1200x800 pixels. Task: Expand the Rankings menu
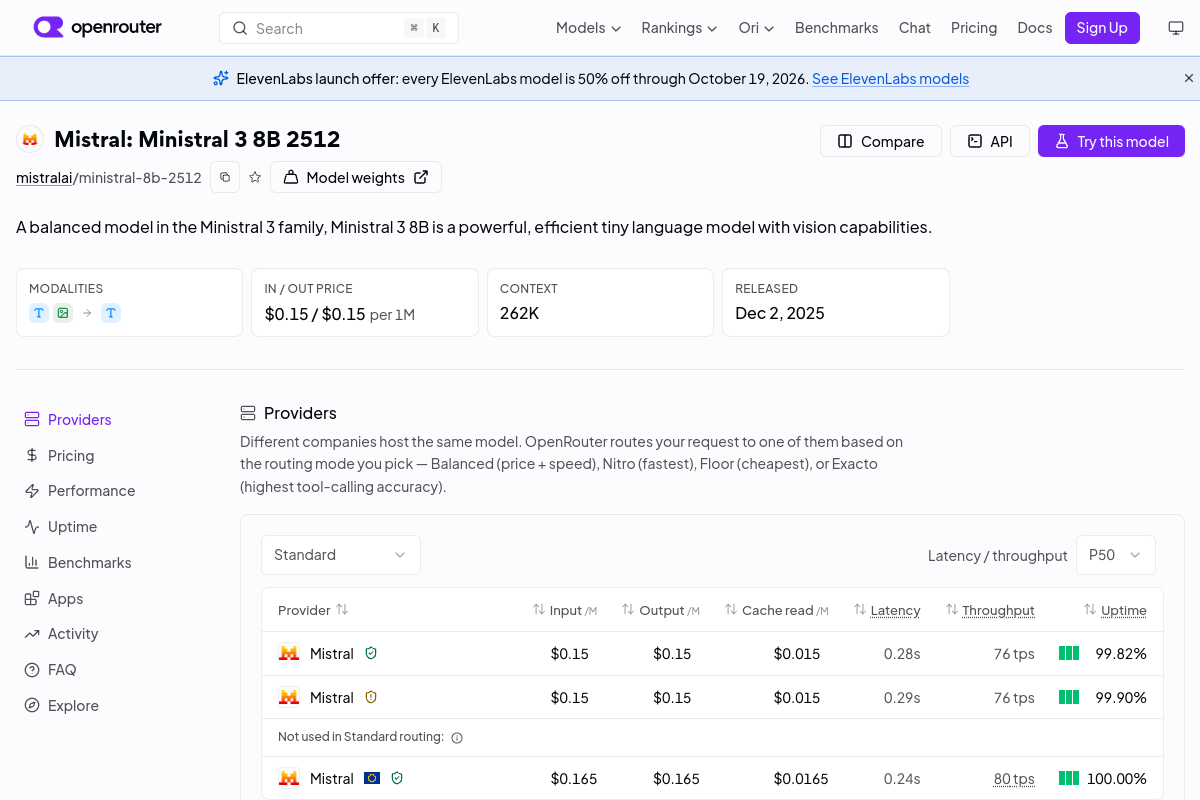(x=679, y=28)
